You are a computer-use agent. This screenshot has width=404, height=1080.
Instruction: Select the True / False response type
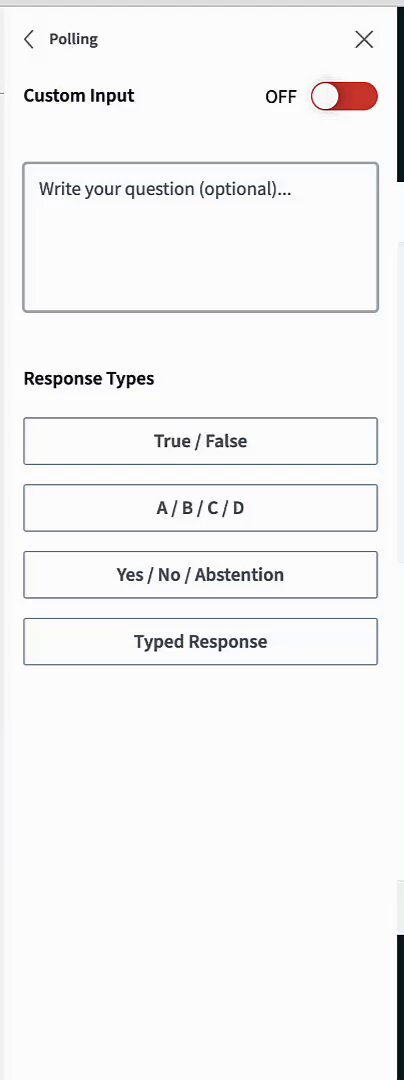[200, 441]
